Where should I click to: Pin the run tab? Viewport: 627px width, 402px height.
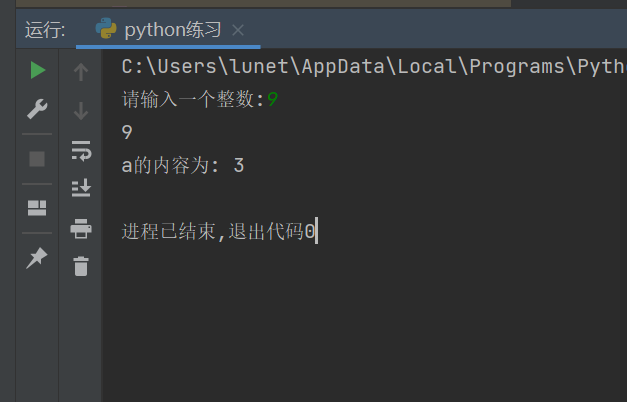coord(37,258)
